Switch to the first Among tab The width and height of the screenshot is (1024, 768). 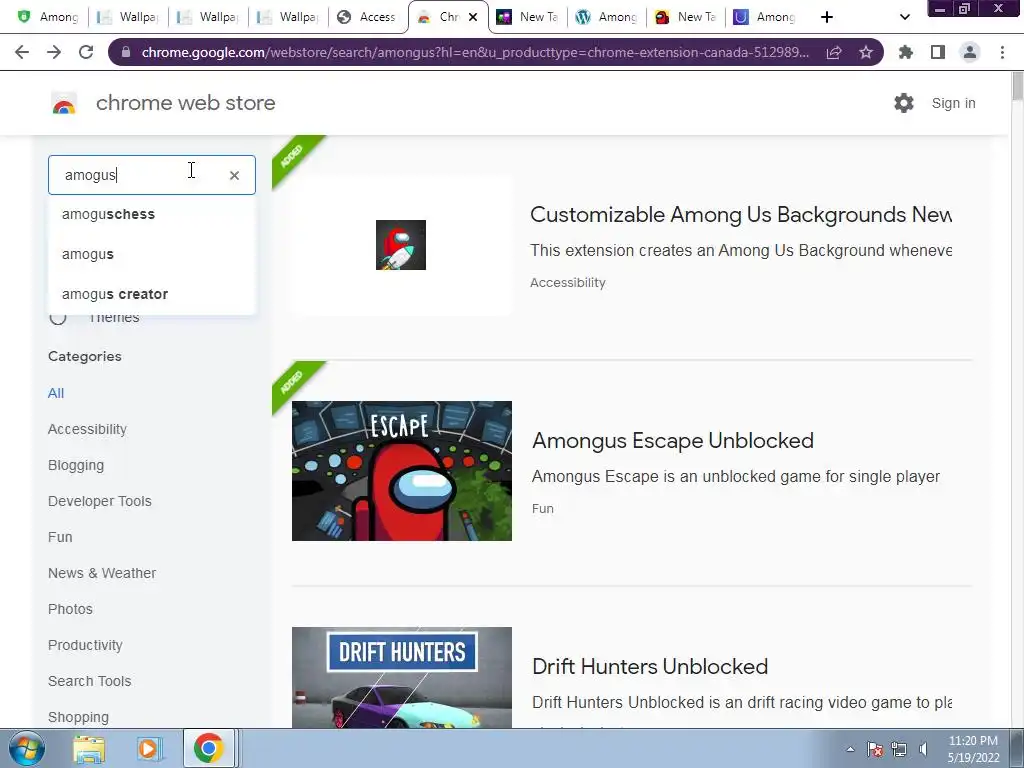click(x=47, y=17)
